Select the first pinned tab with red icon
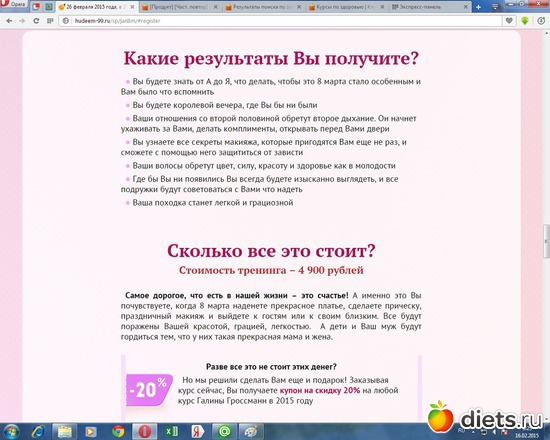550x440 pixels. pyautogui.click(x=36, y=7)
